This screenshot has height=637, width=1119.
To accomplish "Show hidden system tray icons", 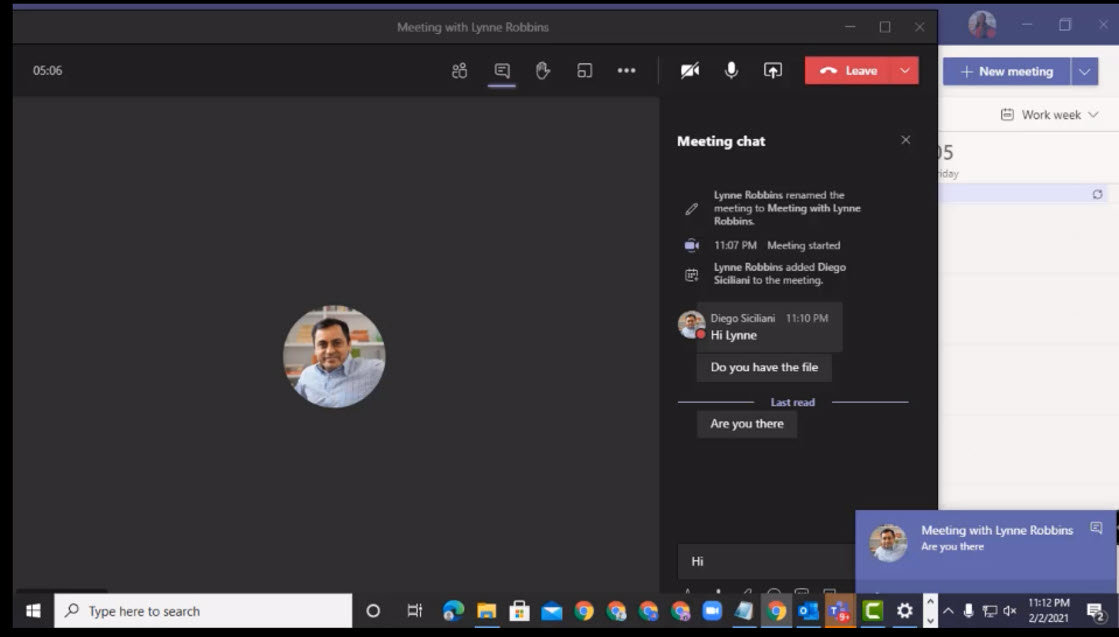I will pyautogui.click(x=948, y=611).
